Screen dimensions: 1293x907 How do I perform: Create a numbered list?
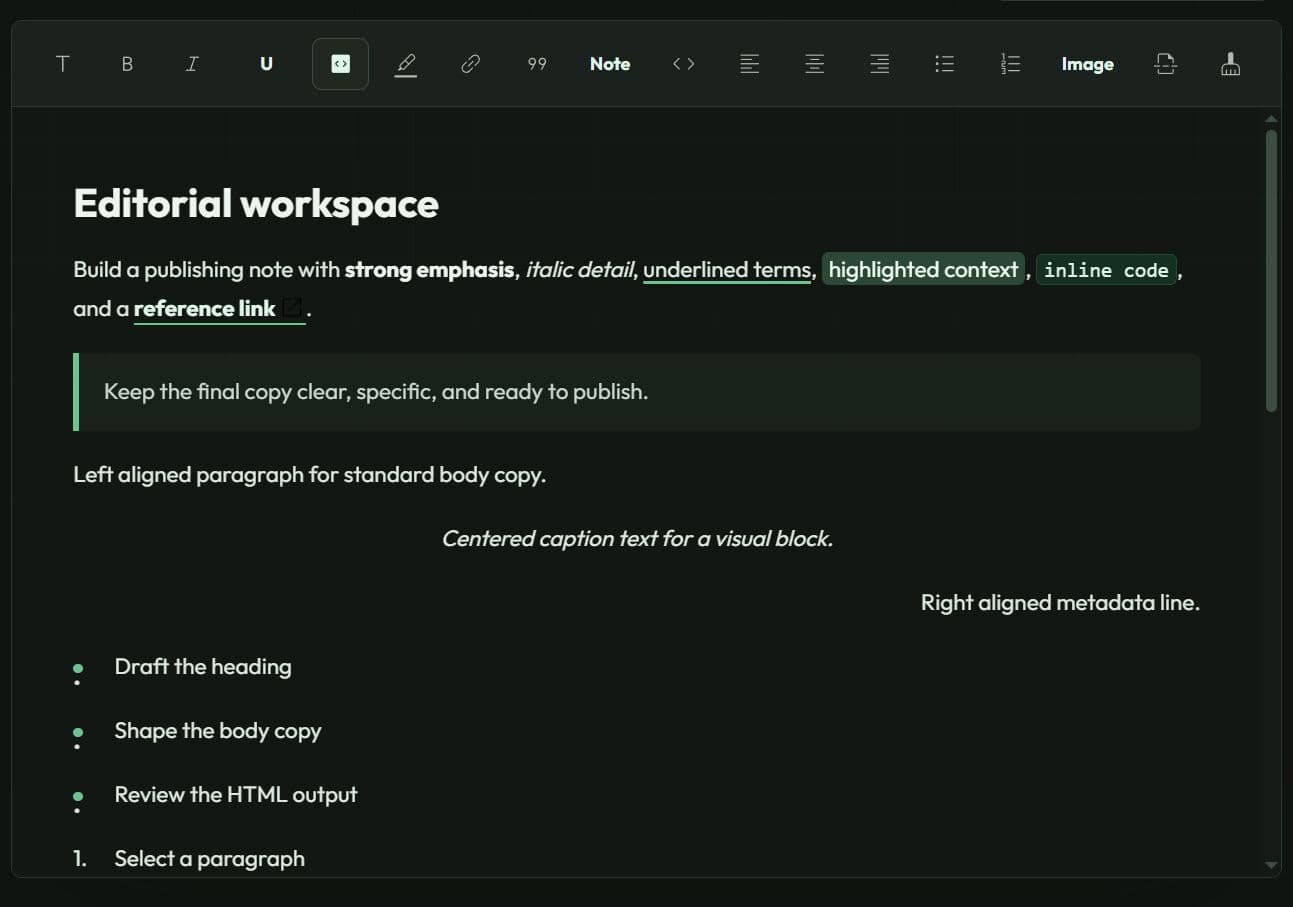1010,64
